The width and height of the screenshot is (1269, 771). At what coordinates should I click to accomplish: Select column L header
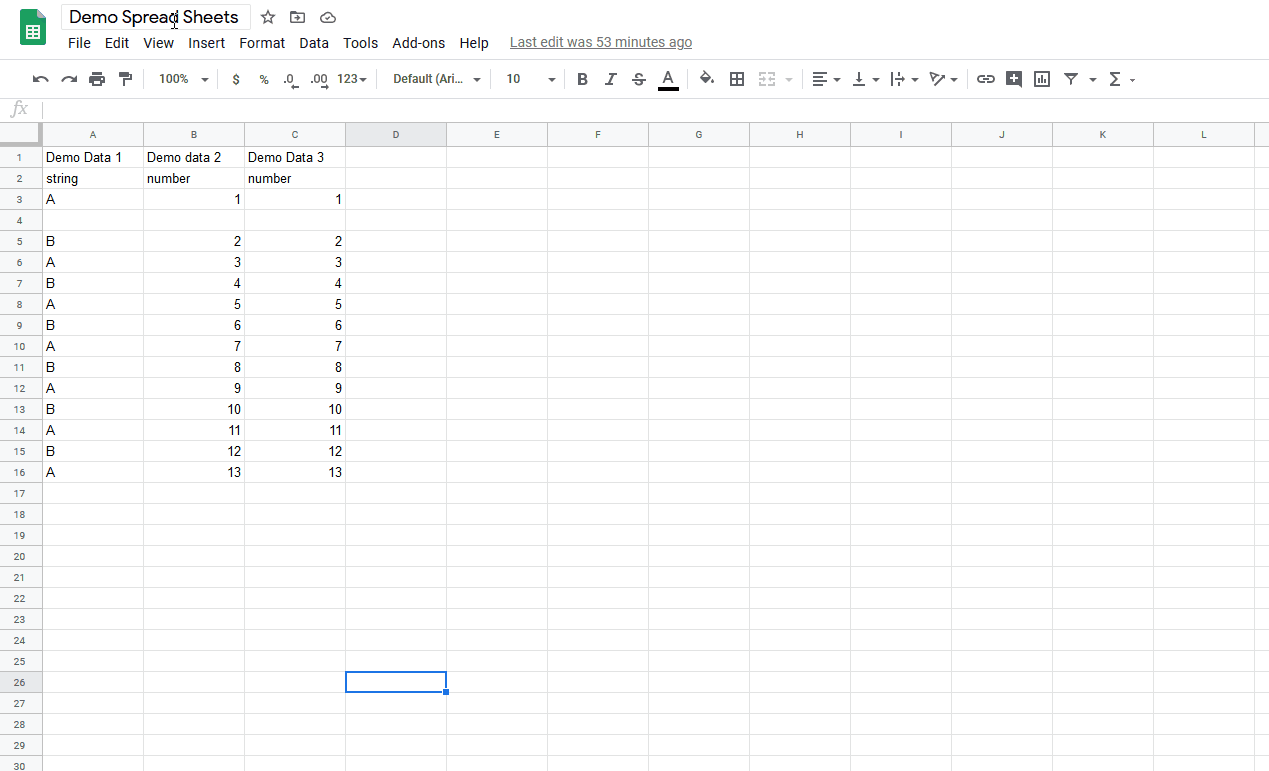click(1204, 134)
